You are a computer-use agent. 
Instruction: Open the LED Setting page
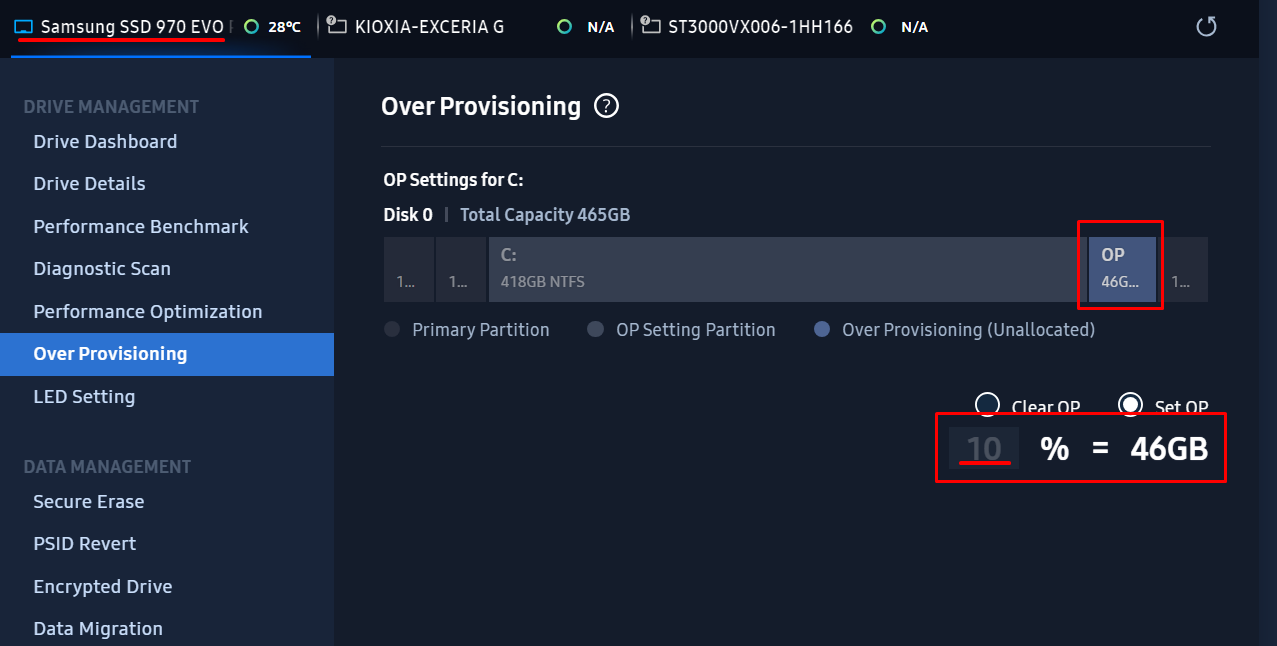84,397
